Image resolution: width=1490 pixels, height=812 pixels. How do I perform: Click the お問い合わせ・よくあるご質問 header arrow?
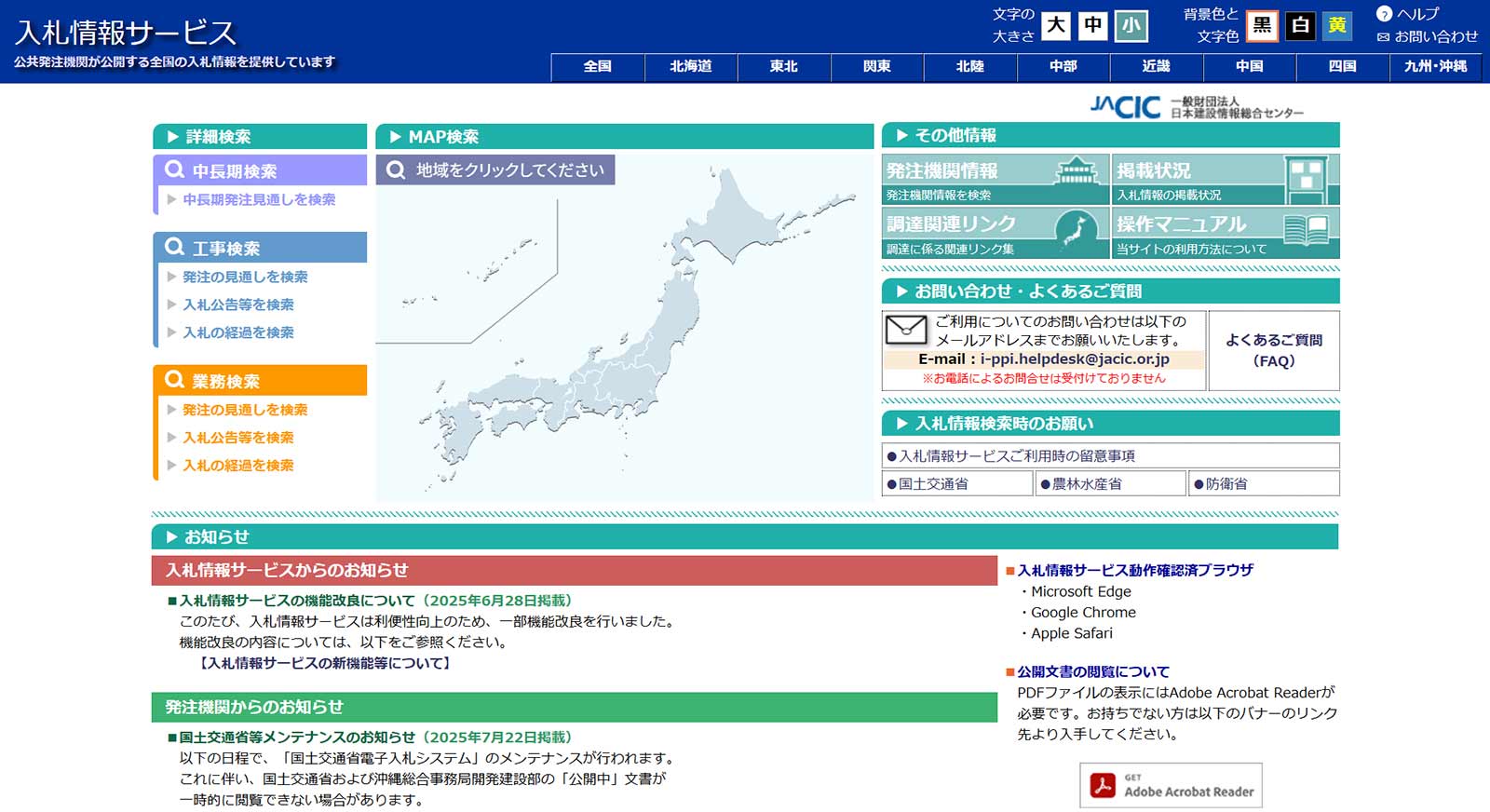tap(901, 291)
